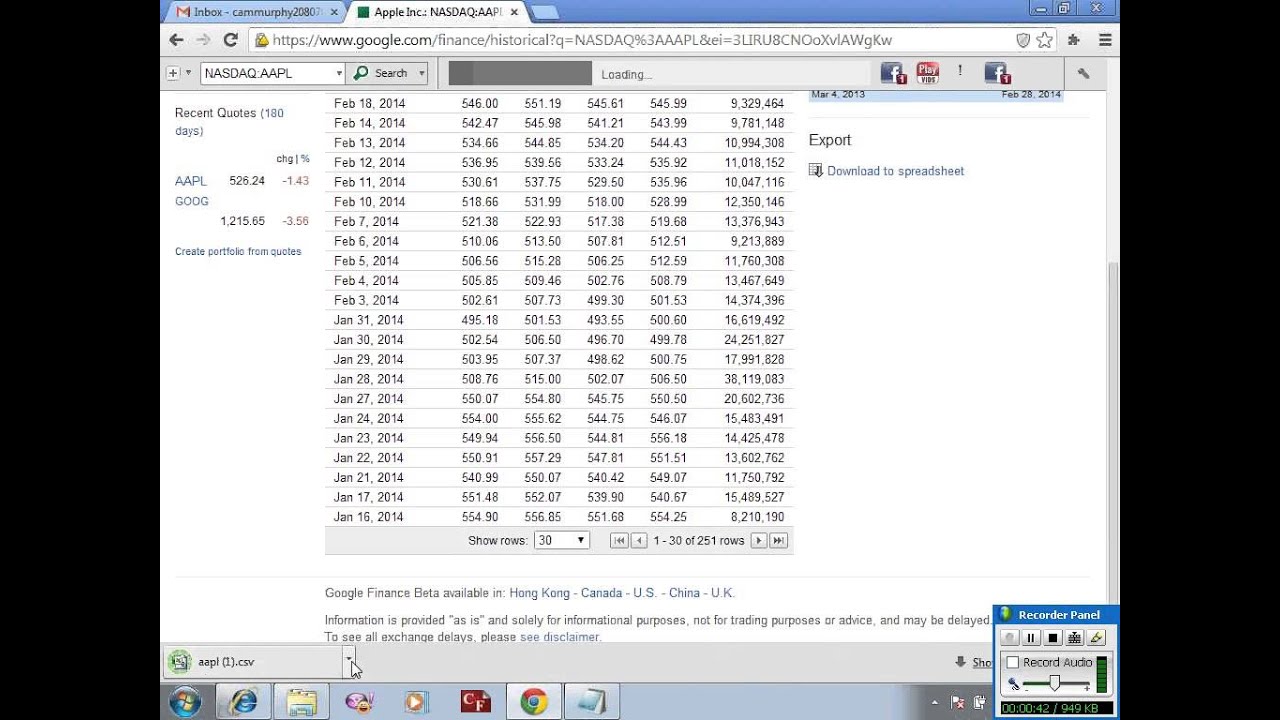Image resolution: width=1280 pixels, height=720 pixels.
Task: Select the Jan 16, 2014 date cell
Action: click(368, 517)
